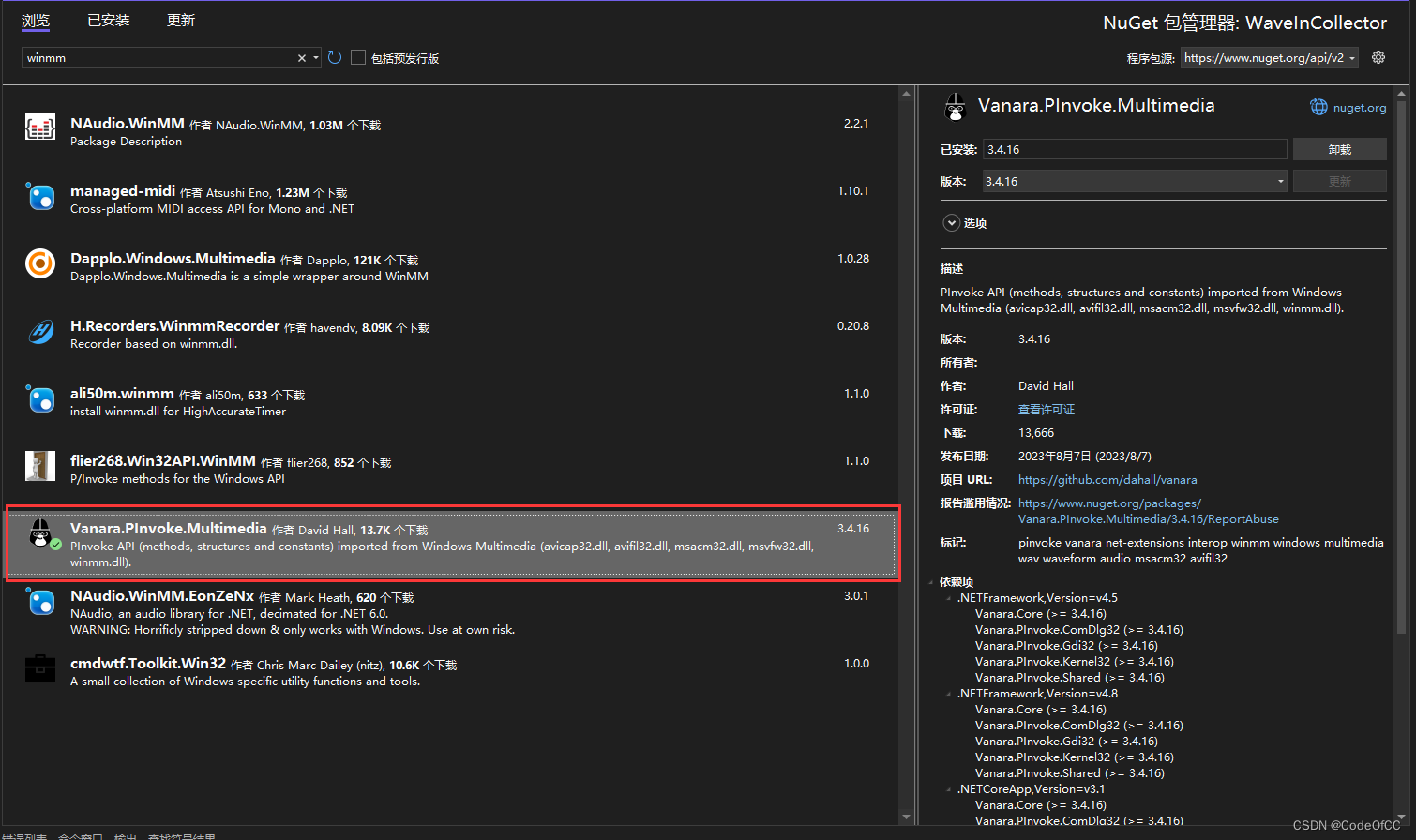Viewport: 1416px width, 840px height.
Task: Select the H.Recorders.WinmmRecorder package row
Action: 451,335
